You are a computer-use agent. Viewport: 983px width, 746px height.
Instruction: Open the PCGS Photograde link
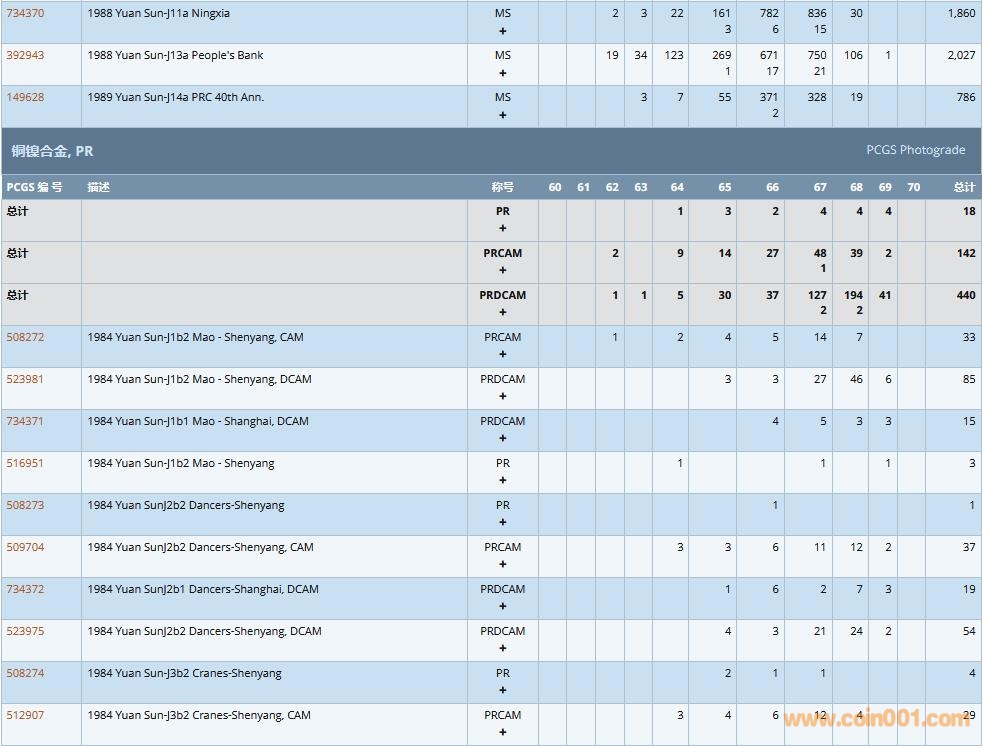click(x=915, y=150)
